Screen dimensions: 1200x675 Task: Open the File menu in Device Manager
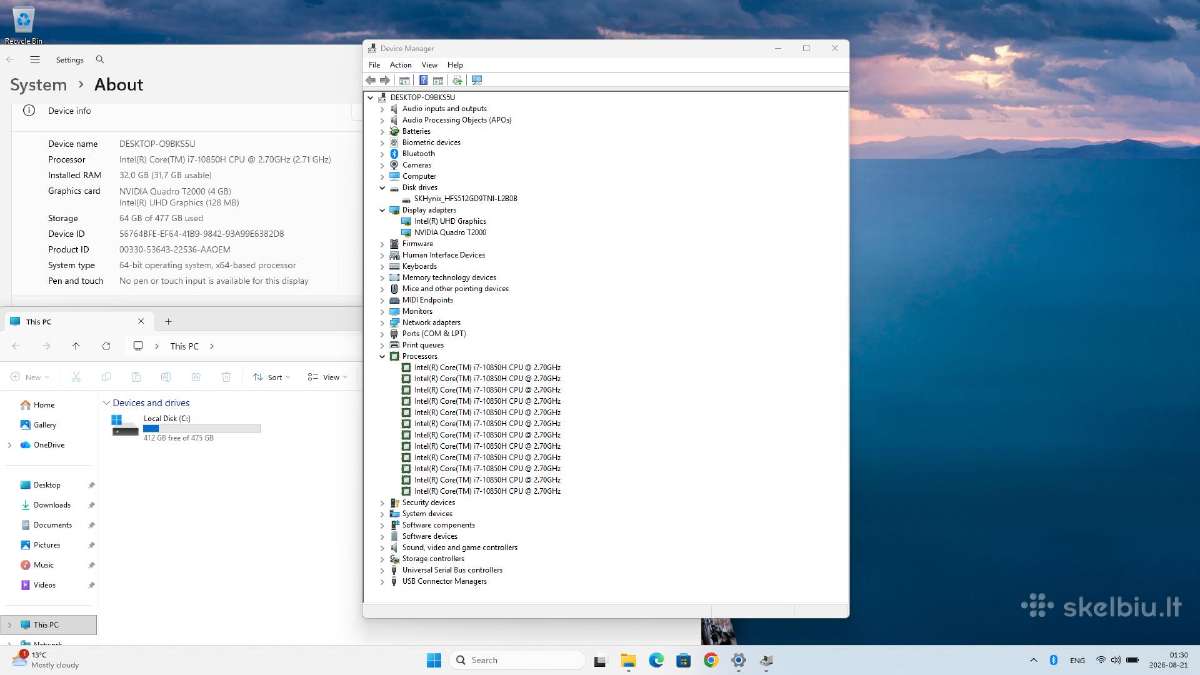pos(374,65)
